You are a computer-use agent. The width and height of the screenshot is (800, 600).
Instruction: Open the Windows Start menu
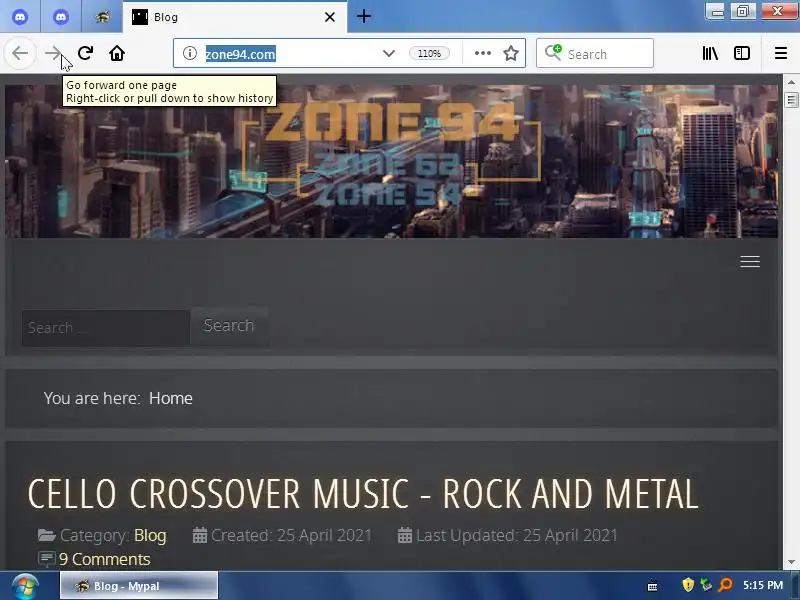(x=25, y=586)
